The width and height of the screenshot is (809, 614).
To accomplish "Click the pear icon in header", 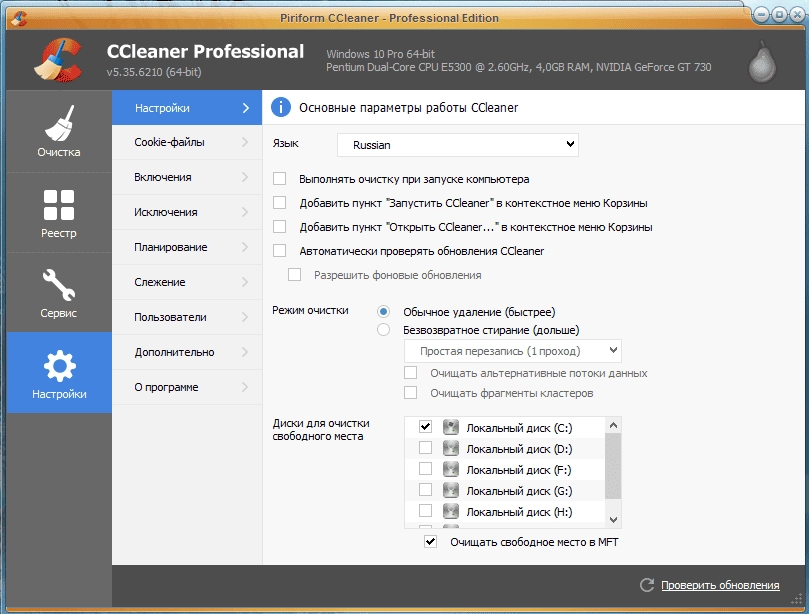I will coord(762,63).
